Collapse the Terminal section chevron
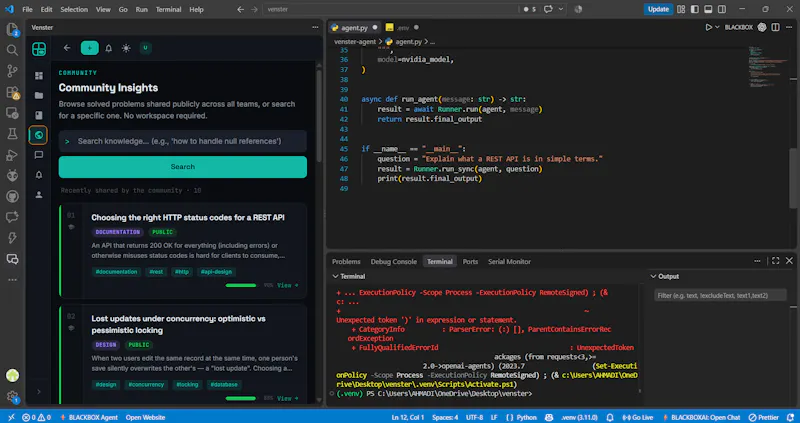 [x=335, y=276]
